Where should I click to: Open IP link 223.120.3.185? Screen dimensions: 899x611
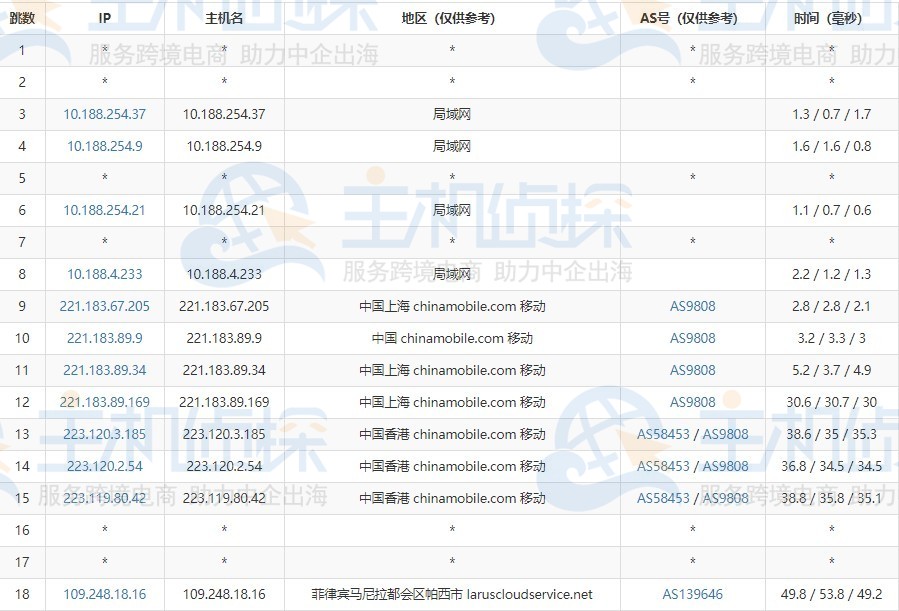point(104,434)
